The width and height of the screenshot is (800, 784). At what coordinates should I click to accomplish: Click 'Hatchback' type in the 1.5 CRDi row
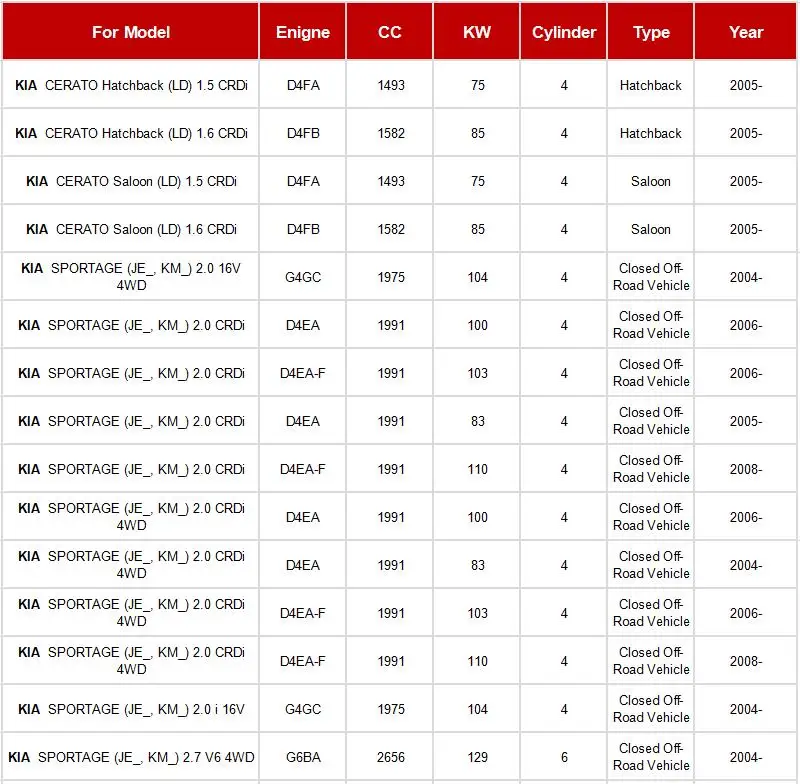[651, 85]
